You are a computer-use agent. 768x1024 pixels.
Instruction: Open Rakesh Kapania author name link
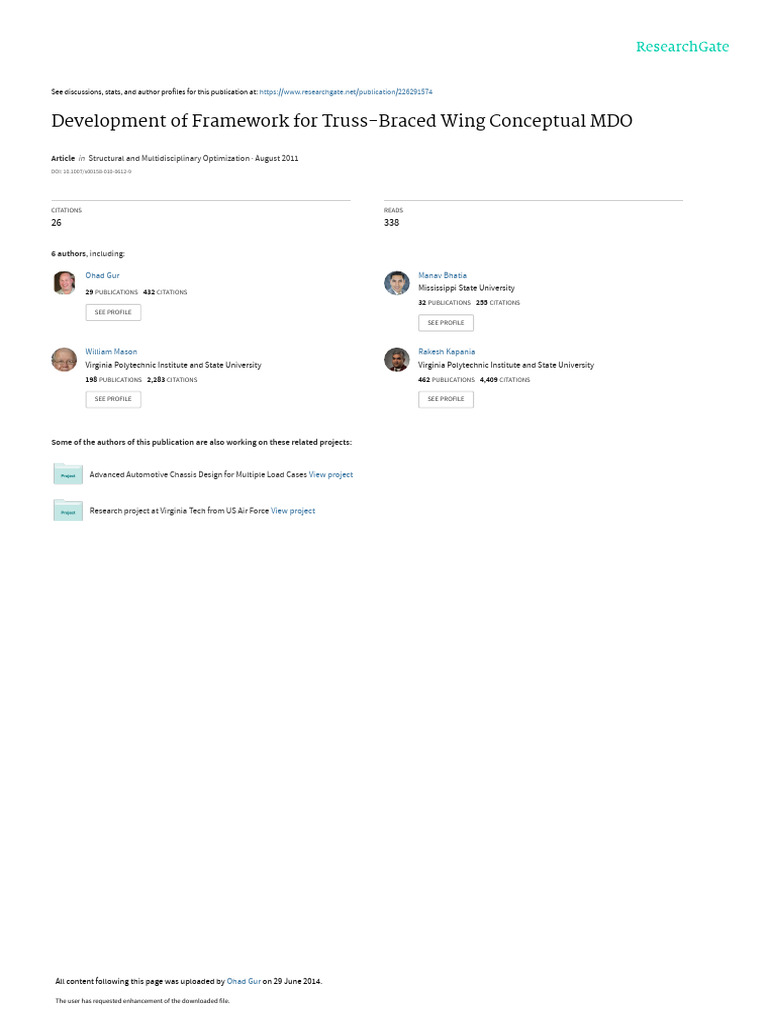[447, 351]
